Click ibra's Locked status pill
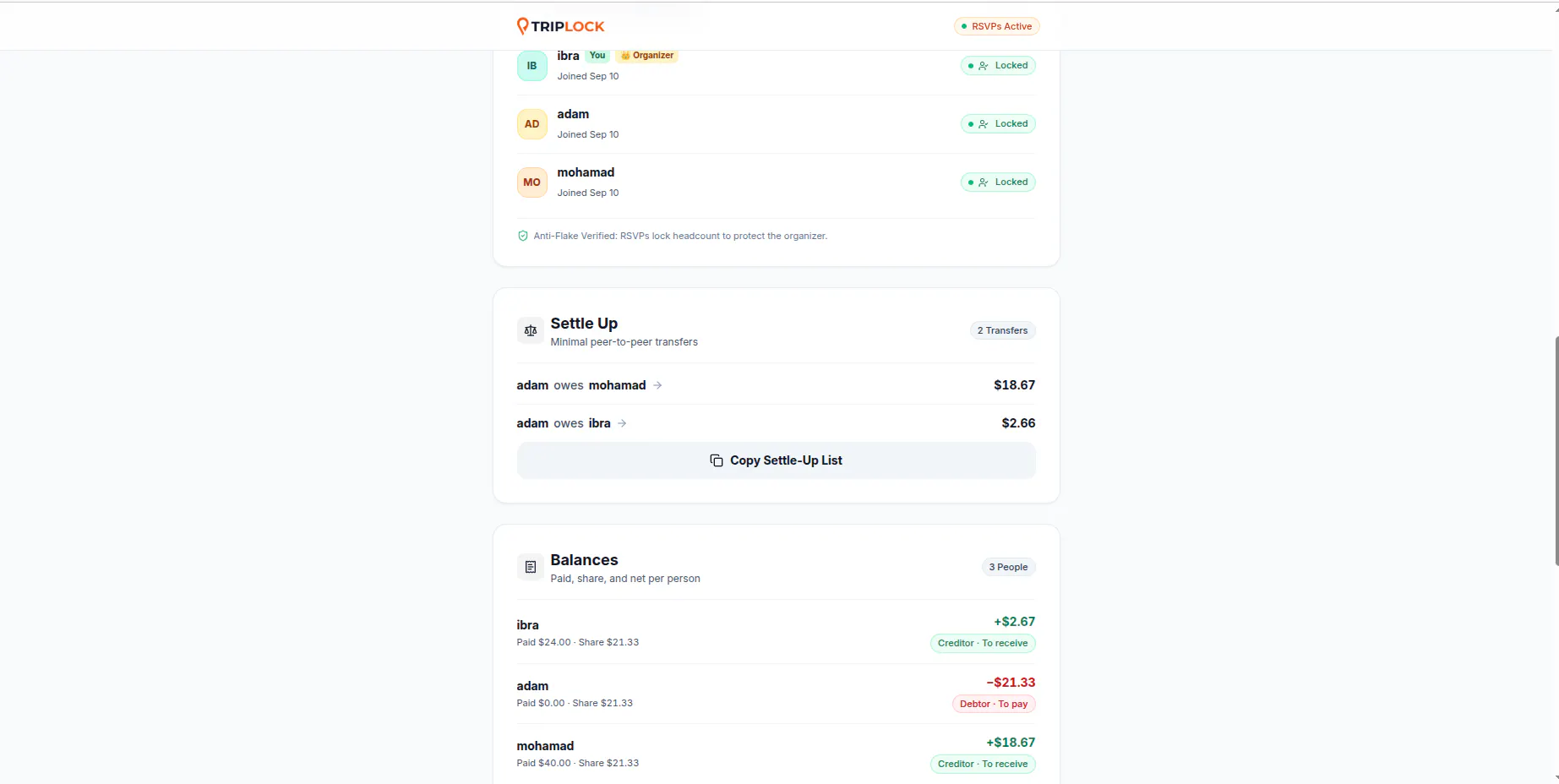The width and height of the screenshot is (1559, 784). pos(998,66)
